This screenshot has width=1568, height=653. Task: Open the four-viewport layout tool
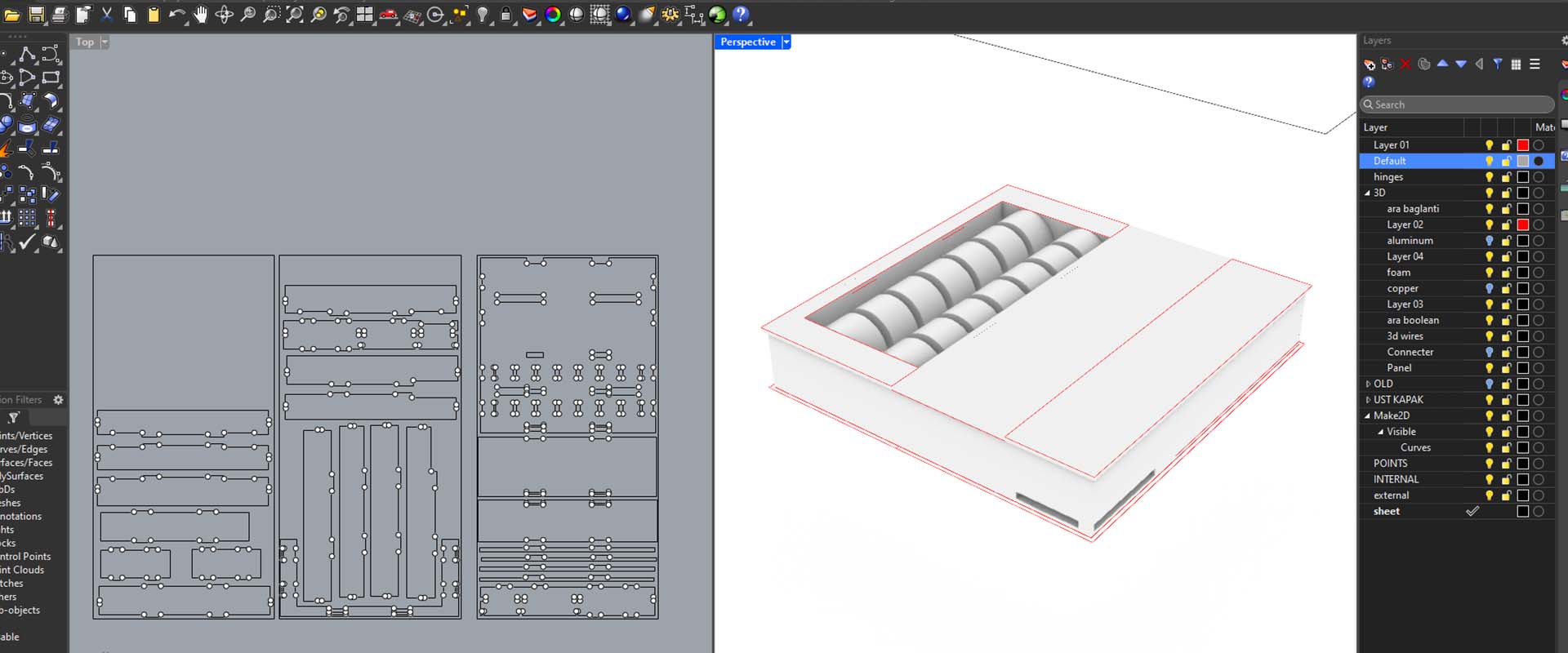pos(365,15)
